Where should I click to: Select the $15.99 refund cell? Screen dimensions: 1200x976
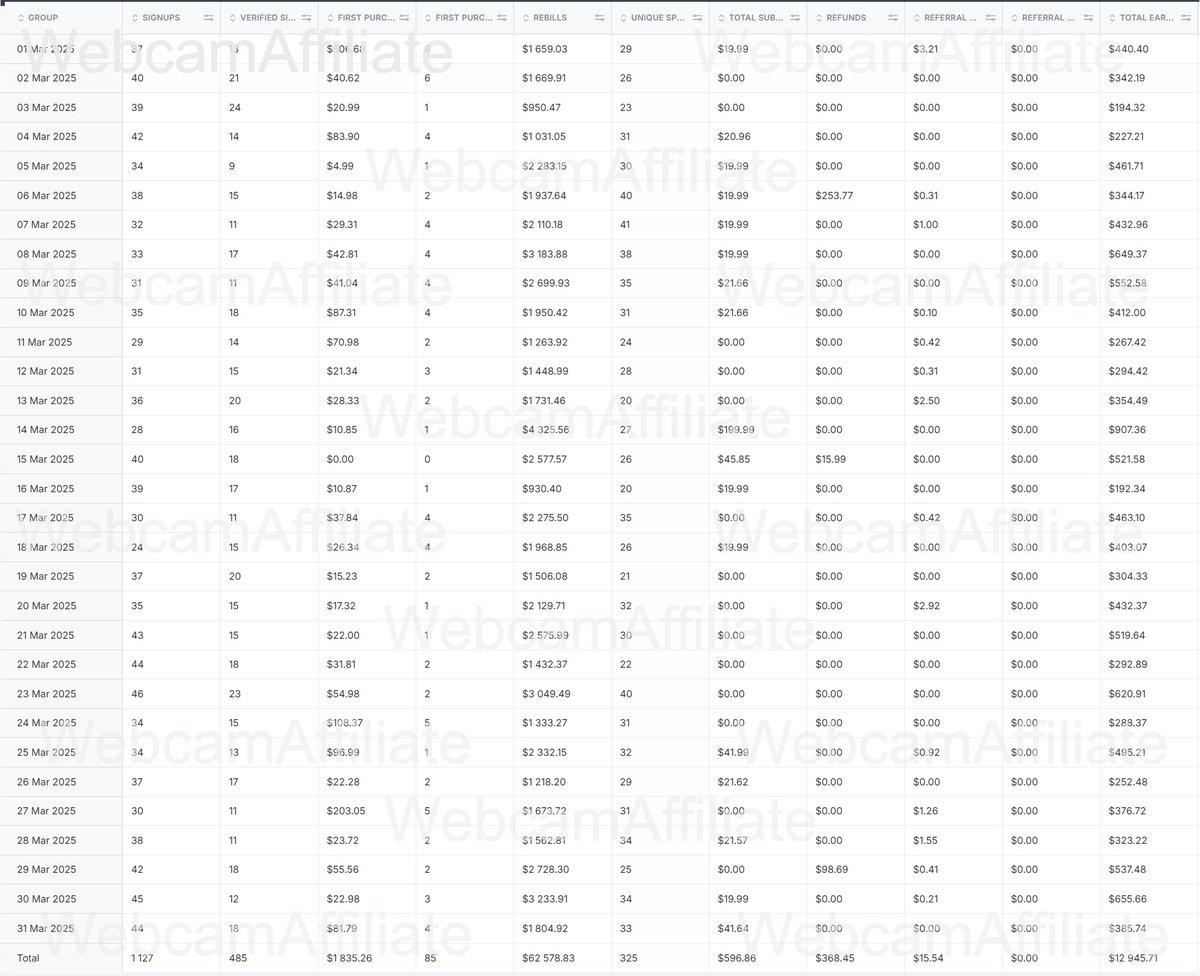(x=831, y=460)
